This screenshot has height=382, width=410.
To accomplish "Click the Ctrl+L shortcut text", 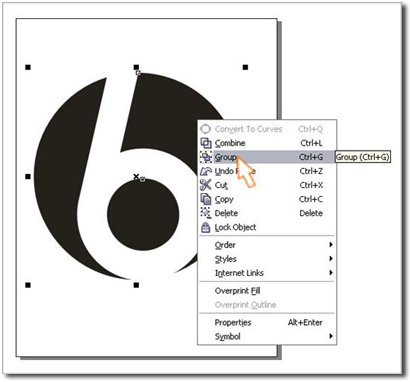I will [x=311, y=143].
